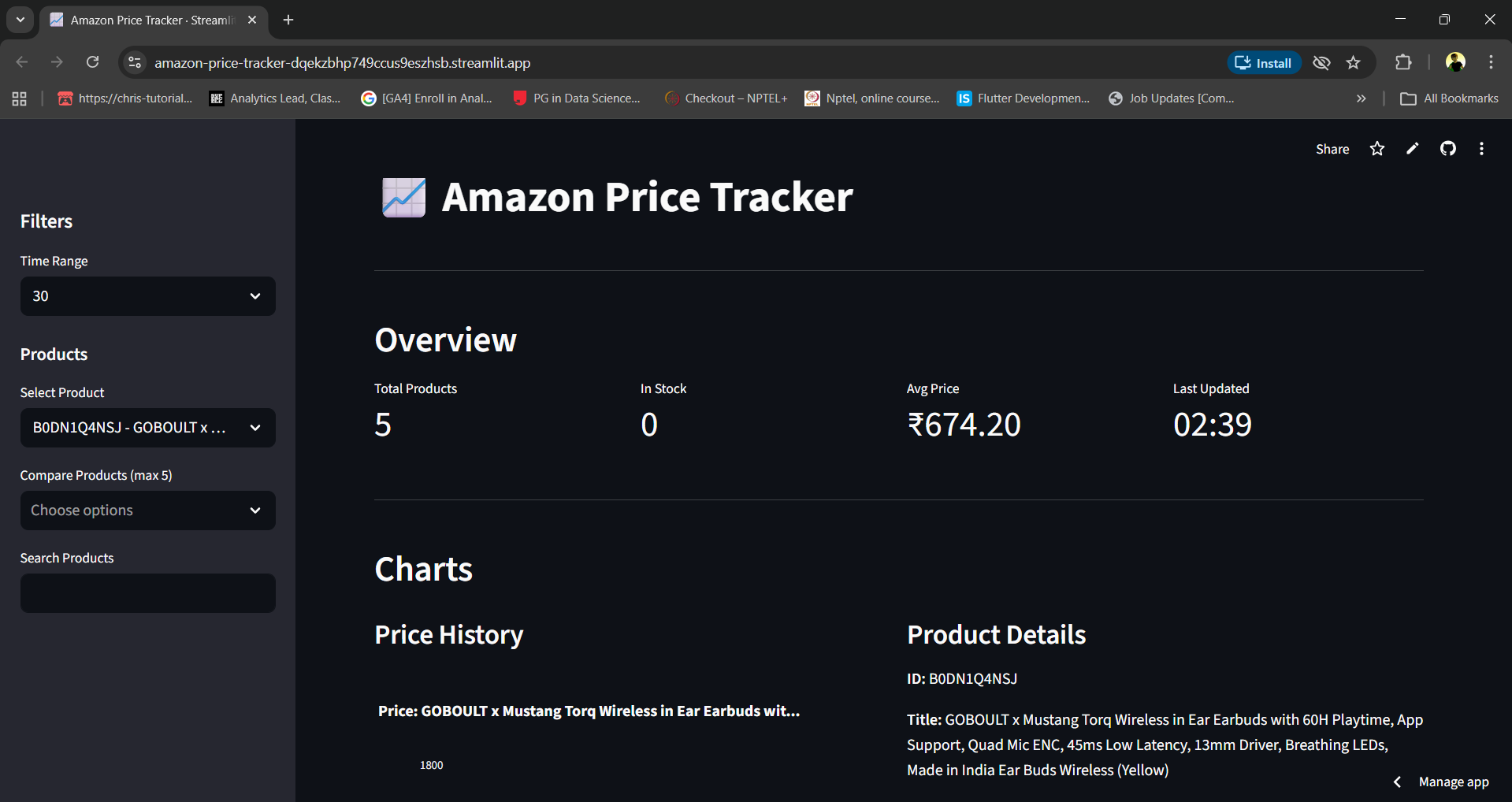Toggle the bookmark star in the address bar

pyautogui.click(x=1354, y=62)
